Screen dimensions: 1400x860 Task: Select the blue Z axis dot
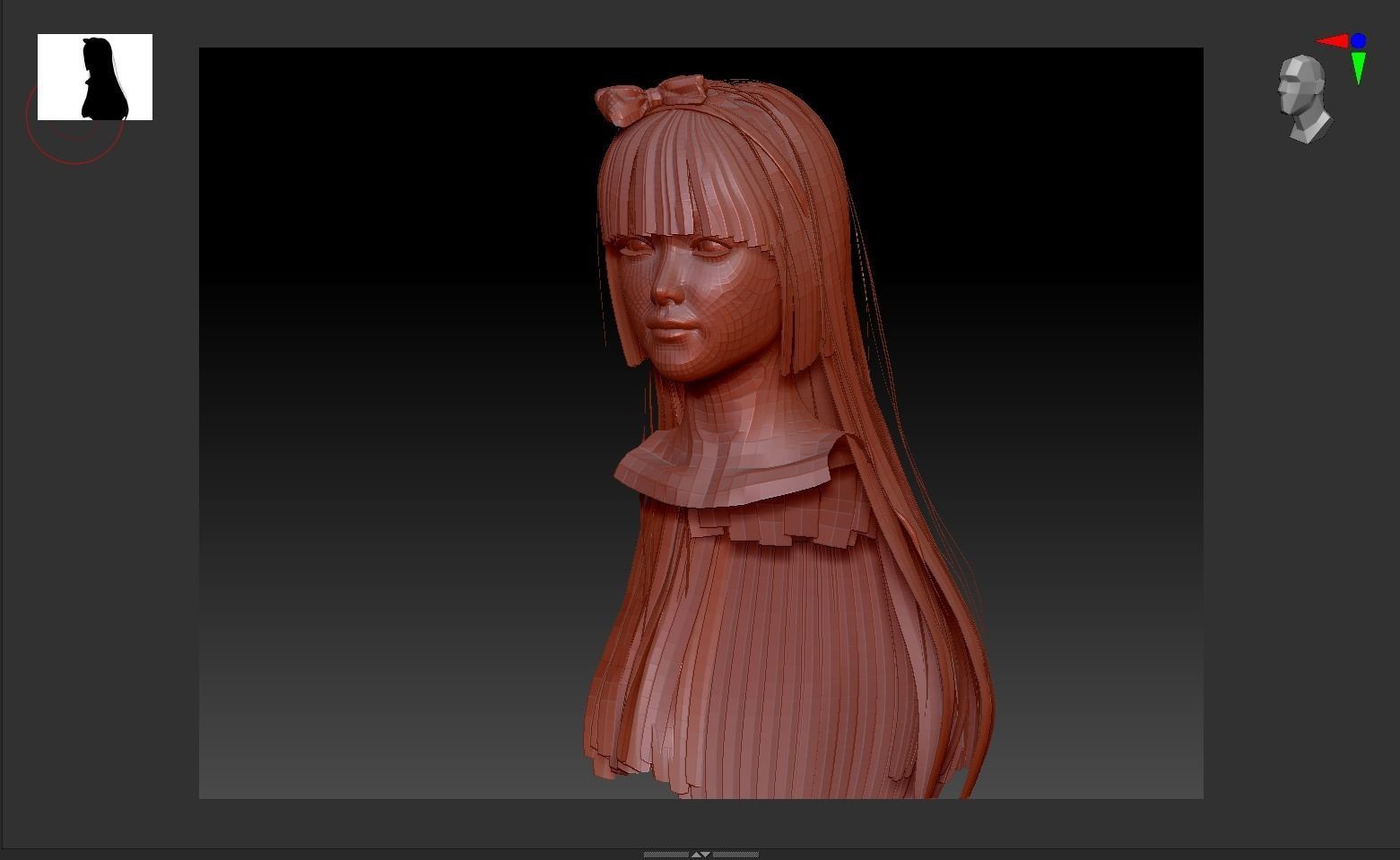[1358, 40]
